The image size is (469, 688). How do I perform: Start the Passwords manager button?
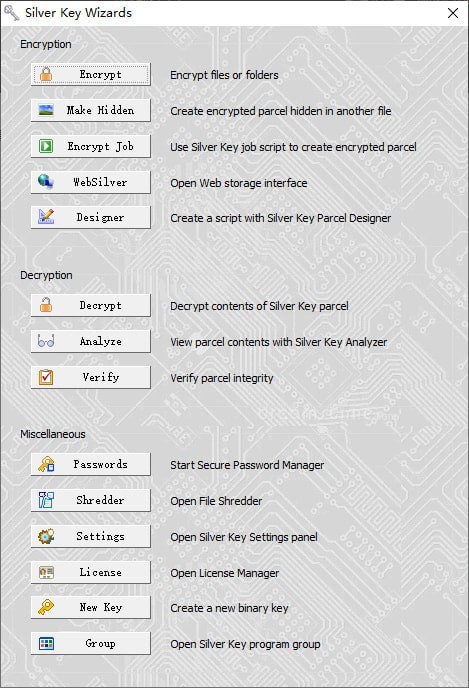tap(91, 464)
